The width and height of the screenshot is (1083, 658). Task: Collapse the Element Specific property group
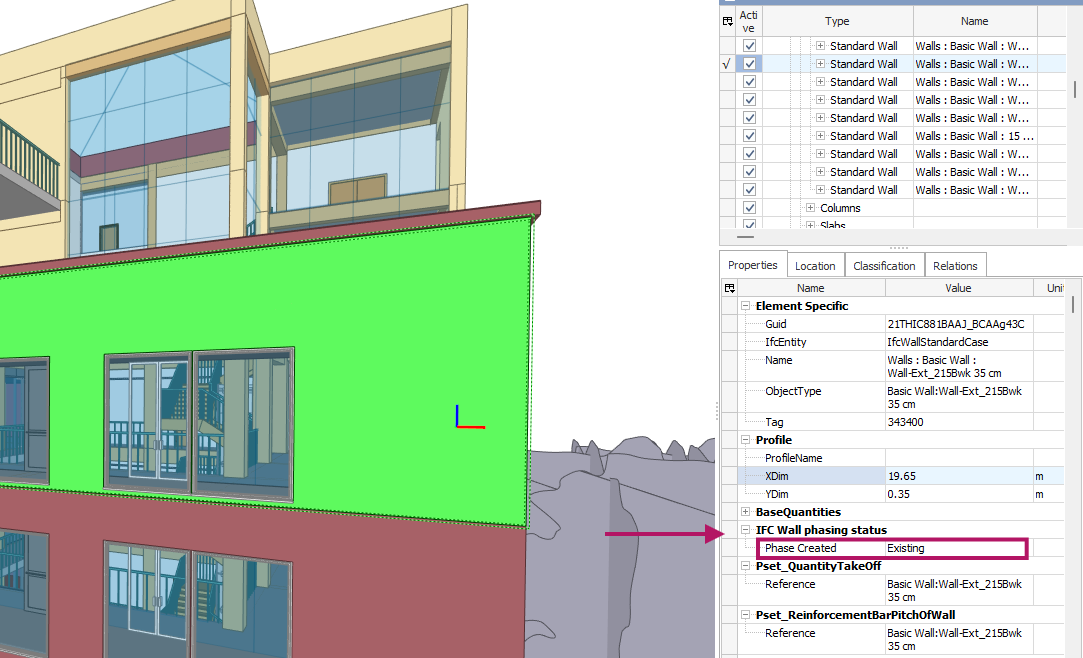pos(745,306)
